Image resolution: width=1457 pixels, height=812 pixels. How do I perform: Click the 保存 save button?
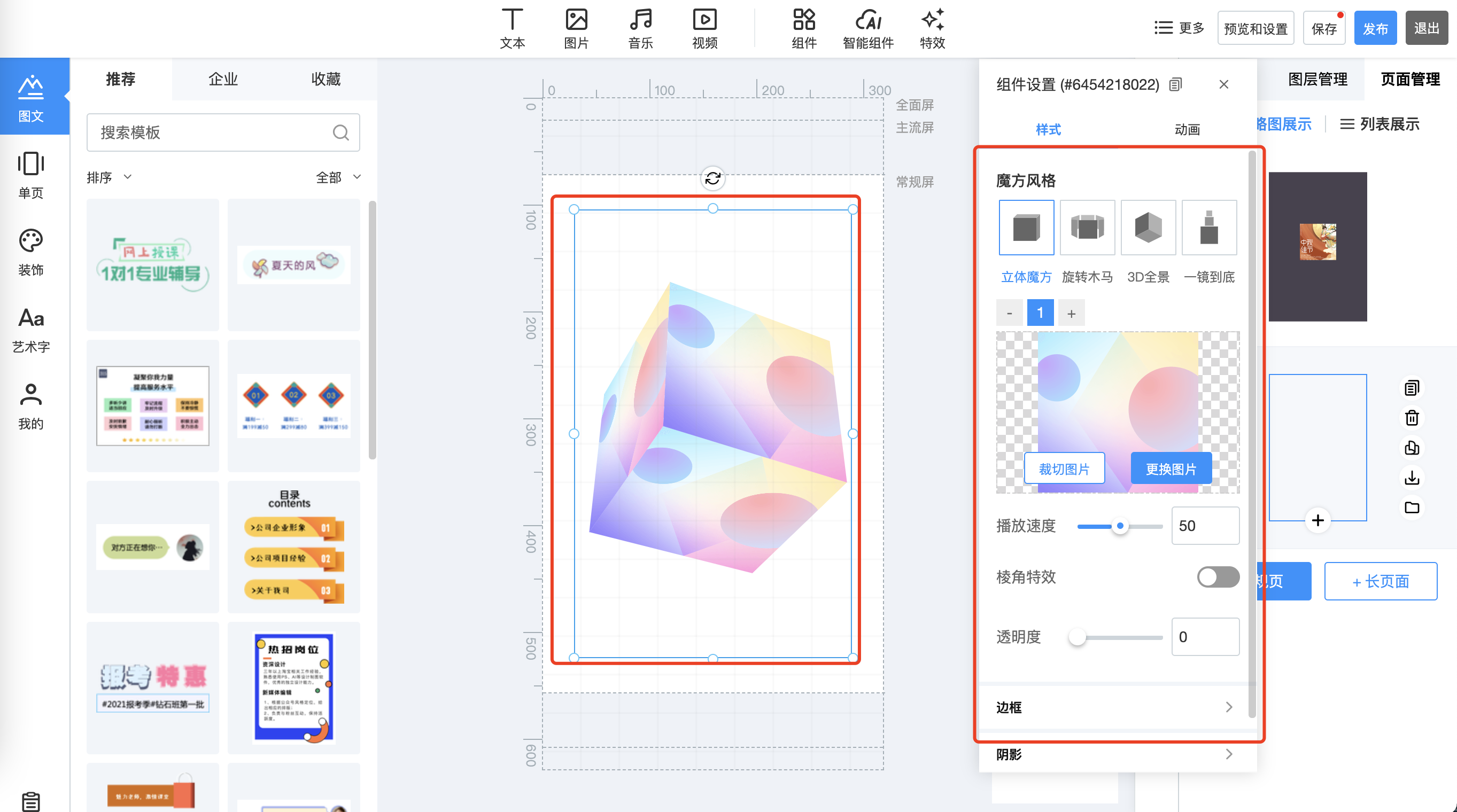click(x=1324, y=28)
